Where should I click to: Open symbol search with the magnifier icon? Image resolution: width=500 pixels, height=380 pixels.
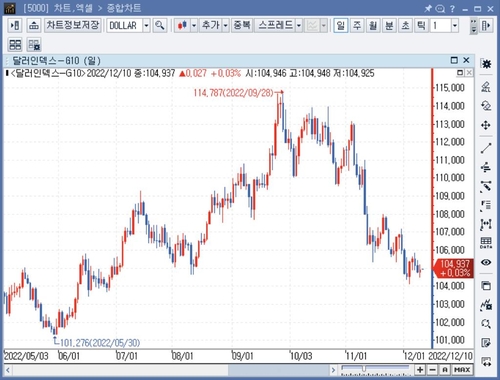tap(160, 26)
